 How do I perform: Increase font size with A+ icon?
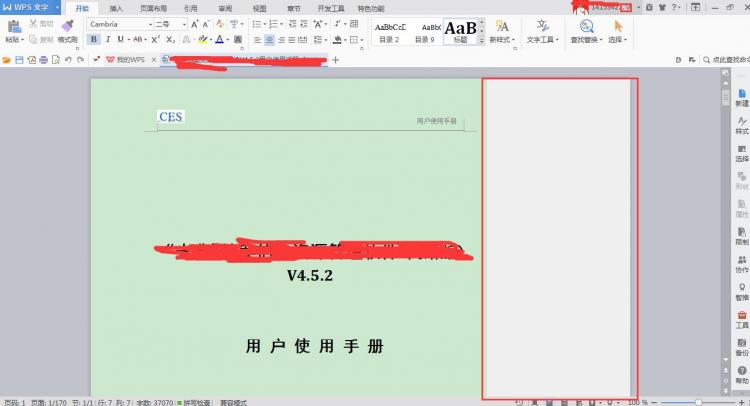point(195,24)
